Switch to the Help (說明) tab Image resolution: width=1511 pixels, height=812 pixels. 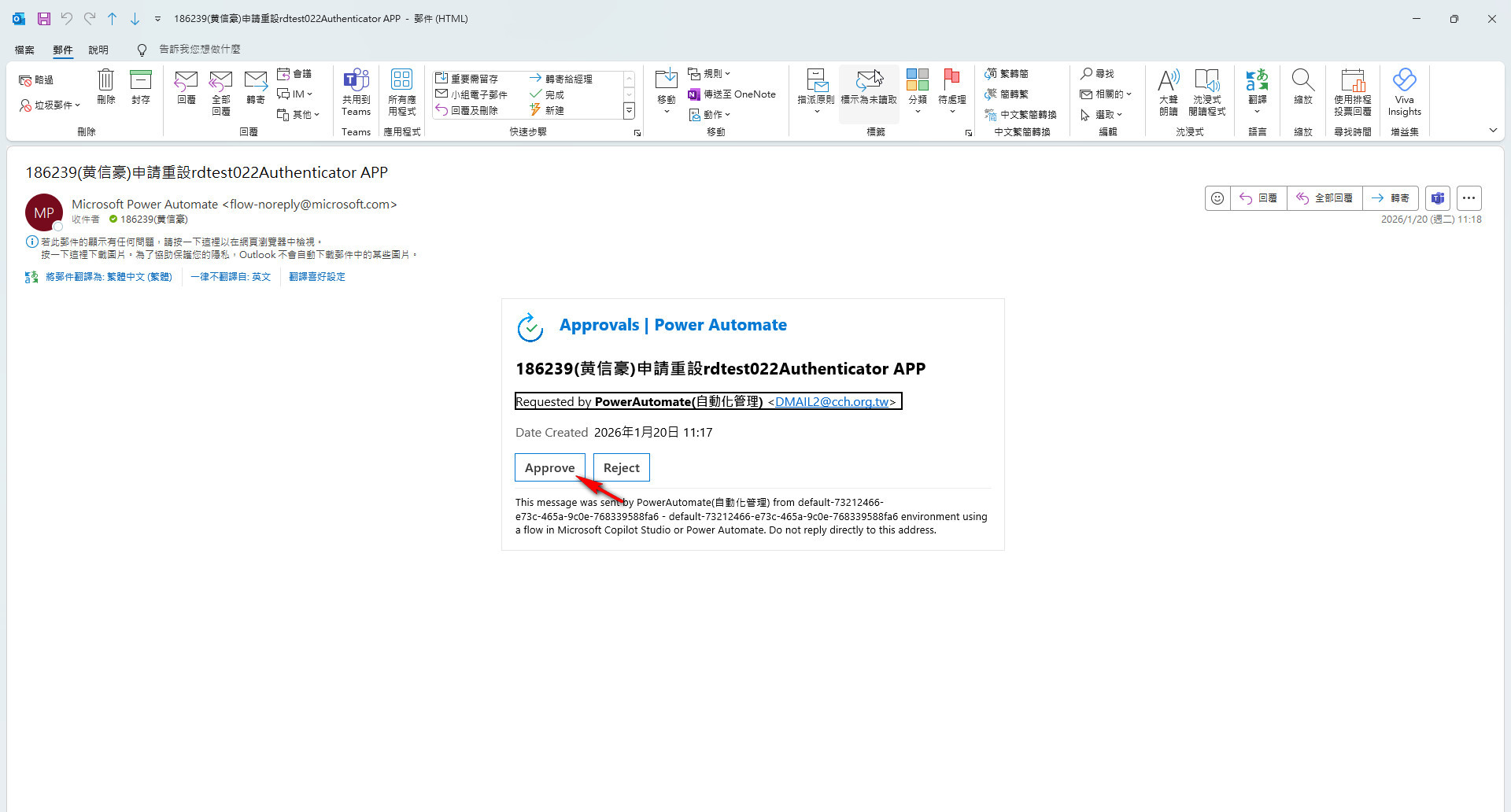pos(98,50)
